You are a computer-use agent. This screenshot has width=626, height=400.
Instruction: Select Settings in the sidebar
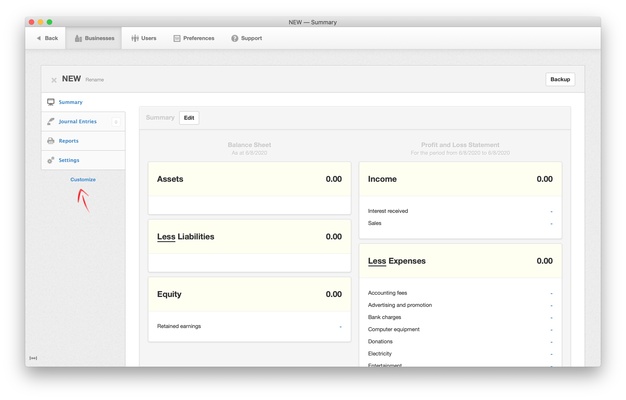tap(83, 160)
